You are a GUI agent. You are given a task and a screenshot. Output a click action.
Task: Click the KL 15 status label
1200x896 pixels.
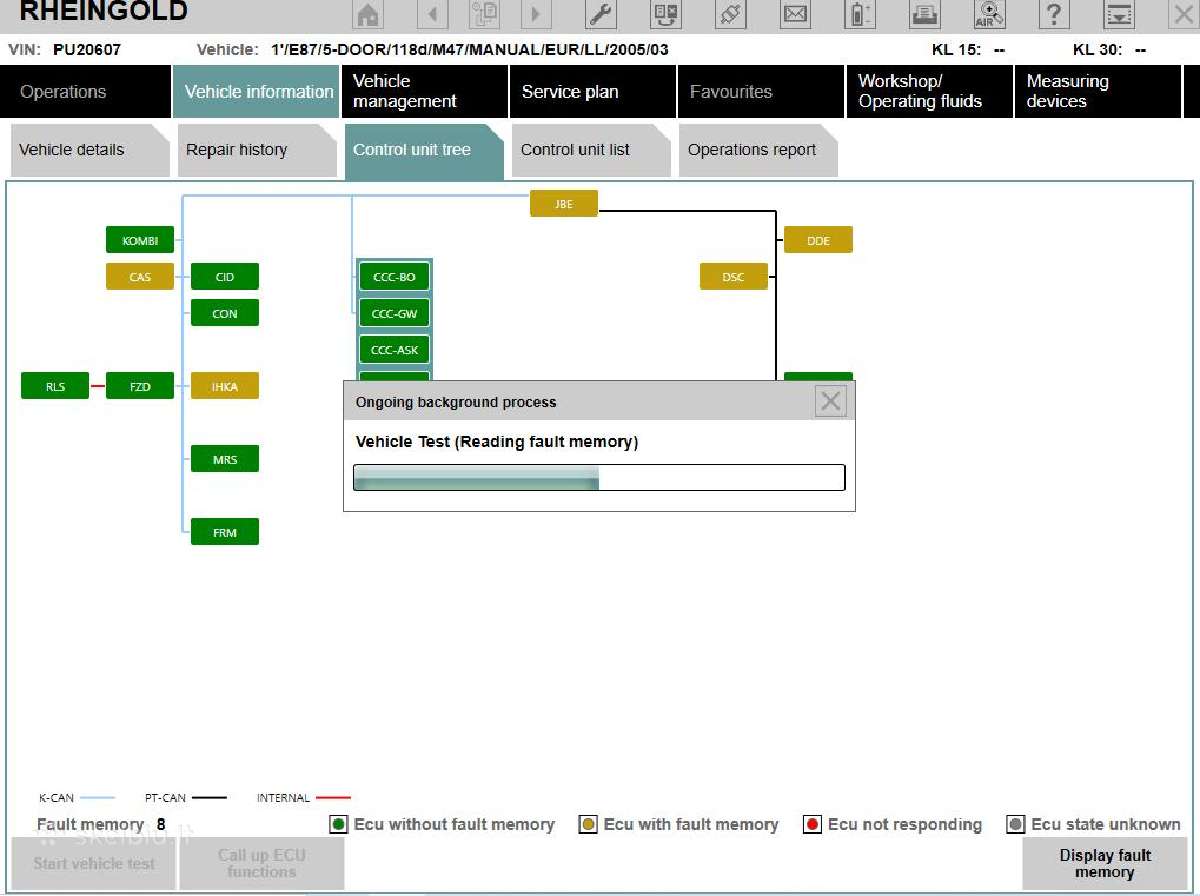click(956, 49)
